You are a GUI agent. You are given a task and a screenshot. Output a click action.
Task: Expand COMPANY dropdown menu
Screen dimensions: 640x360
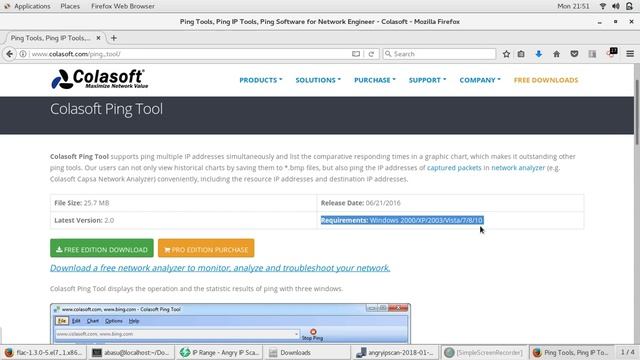point(480,80)
